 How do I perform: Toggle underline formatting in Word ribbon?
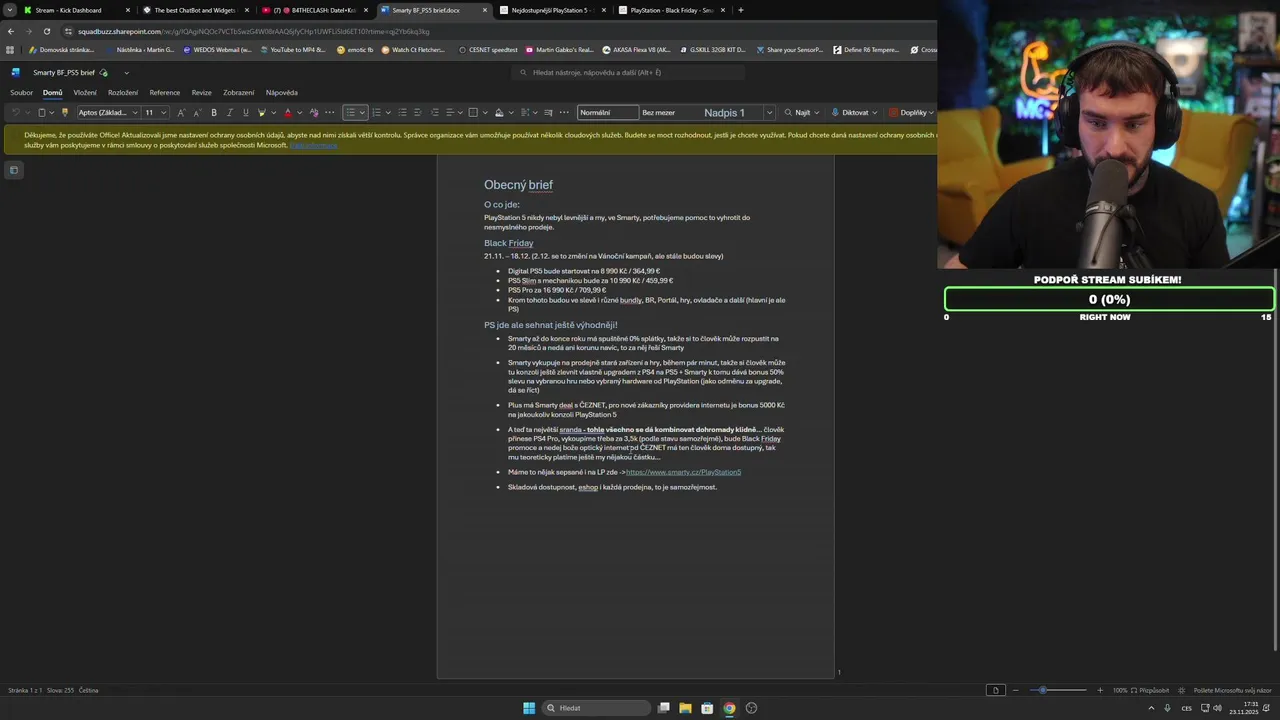[x=246, y=112]
